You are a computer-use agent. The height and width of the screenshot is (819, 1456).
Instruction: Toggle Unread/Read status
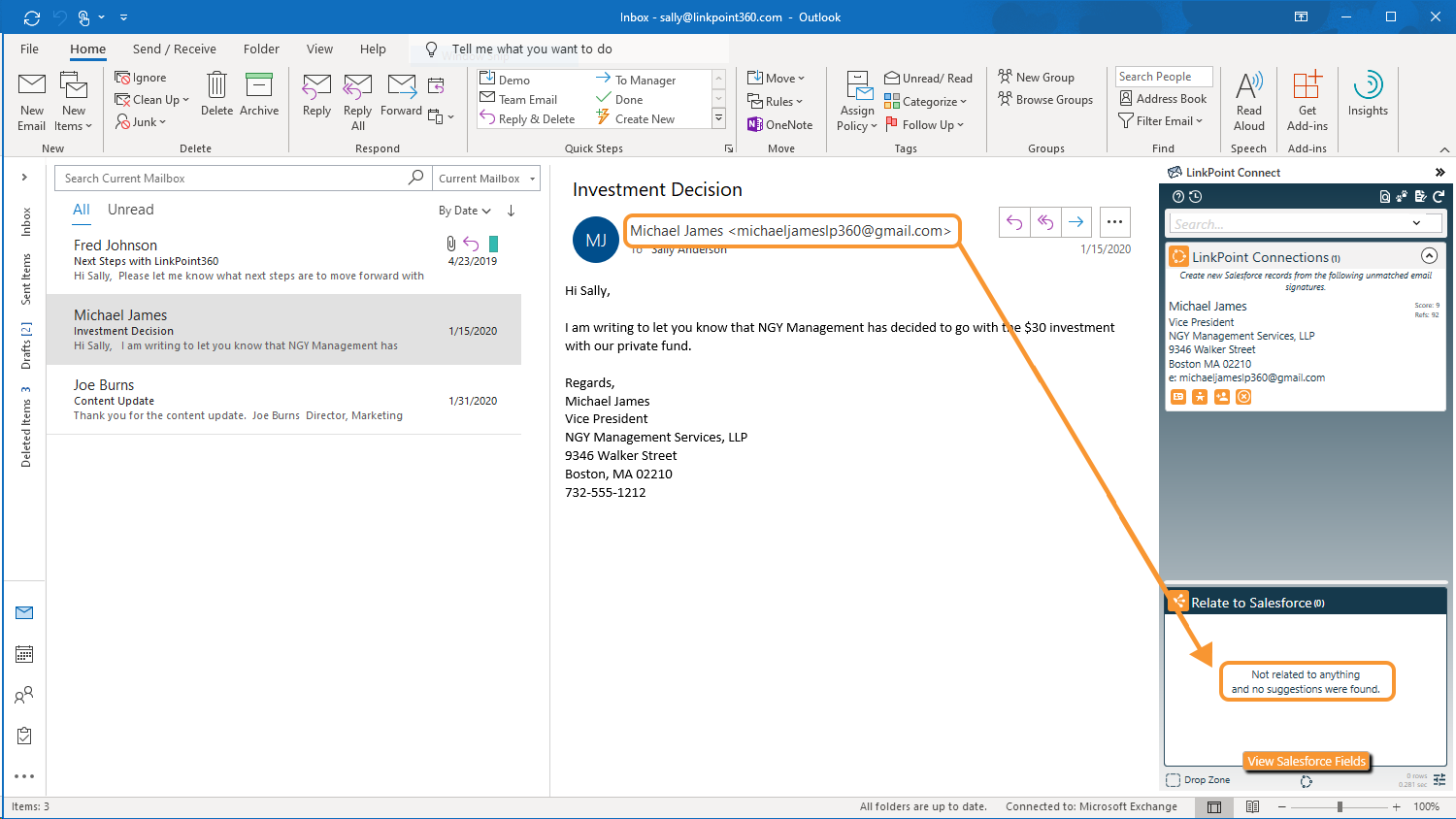coord(928,78)
